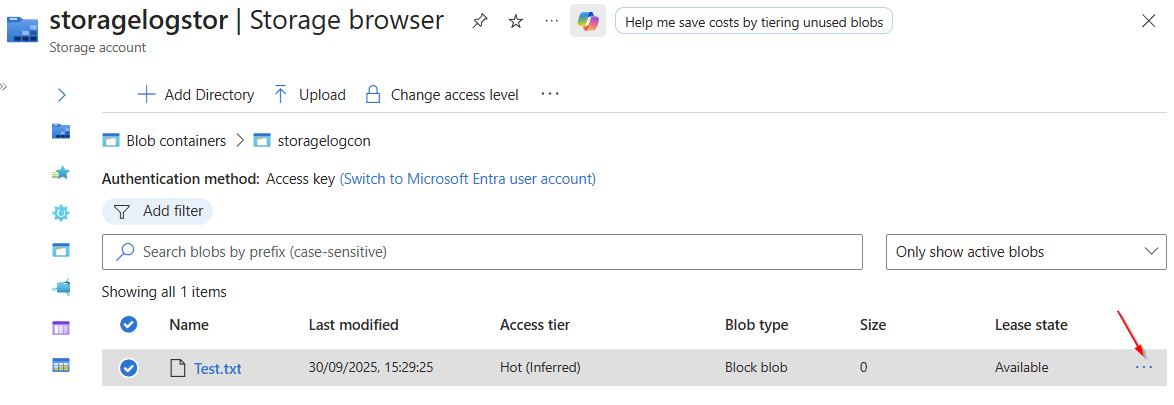
Task: Click Change access level button
Action: (x=442, y=95)
